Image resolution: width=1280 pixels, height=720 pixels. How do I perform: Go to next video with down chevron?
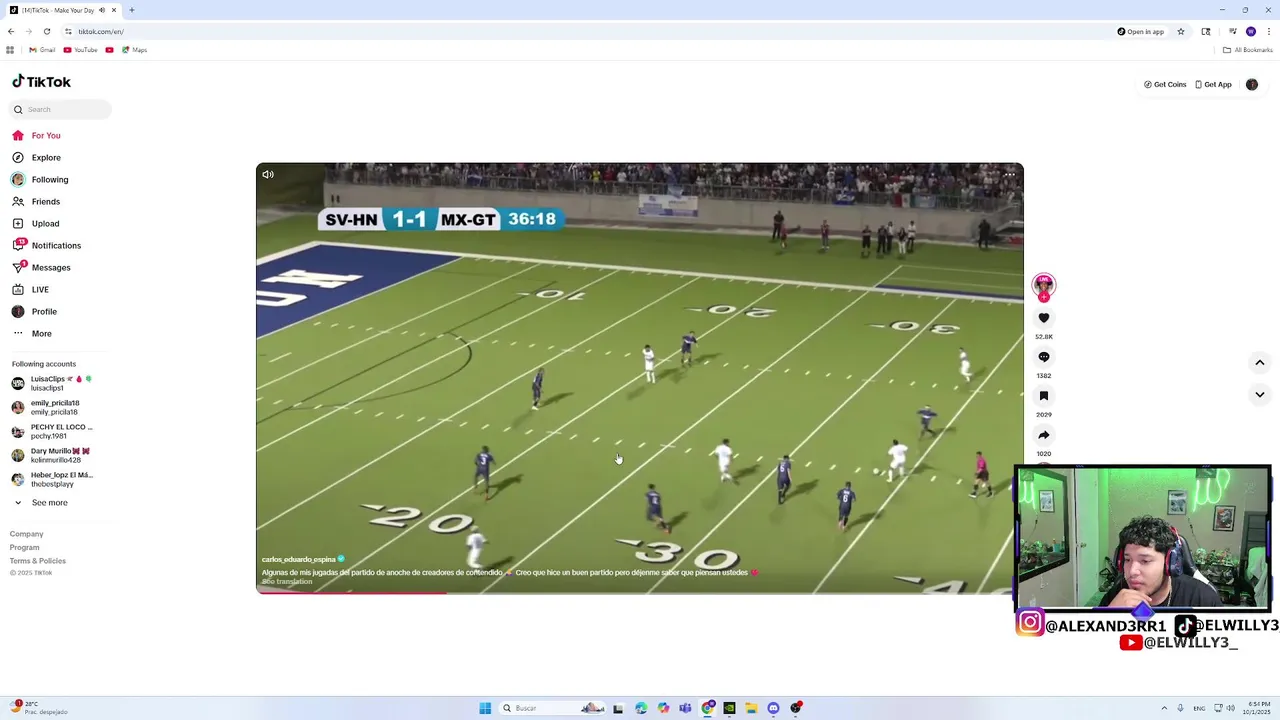tap(1260, 394)
